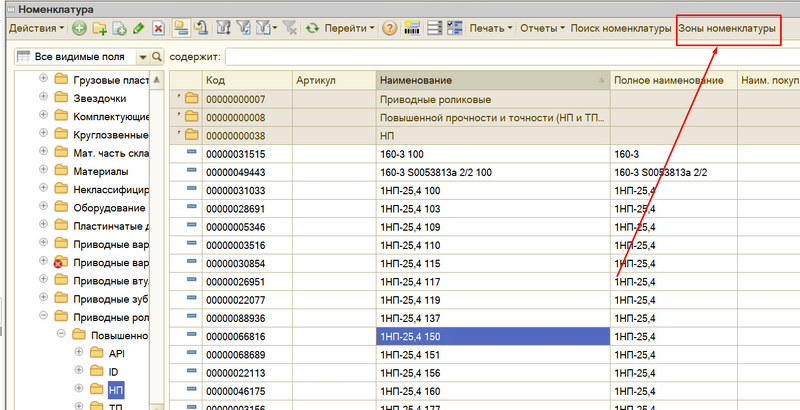The width and height of the screenshot is (800, 410).
Task: Click Зоны номенклатуры button
Action: (x=727, y=29)
